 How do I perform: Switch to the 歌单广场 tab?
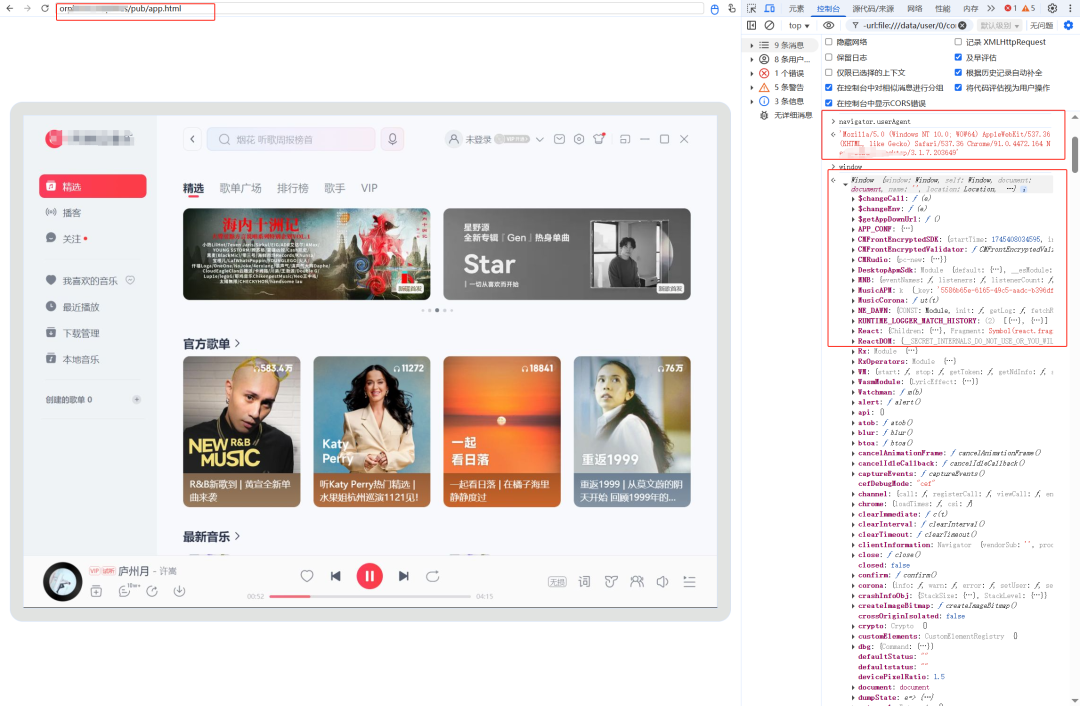(240, 188)
